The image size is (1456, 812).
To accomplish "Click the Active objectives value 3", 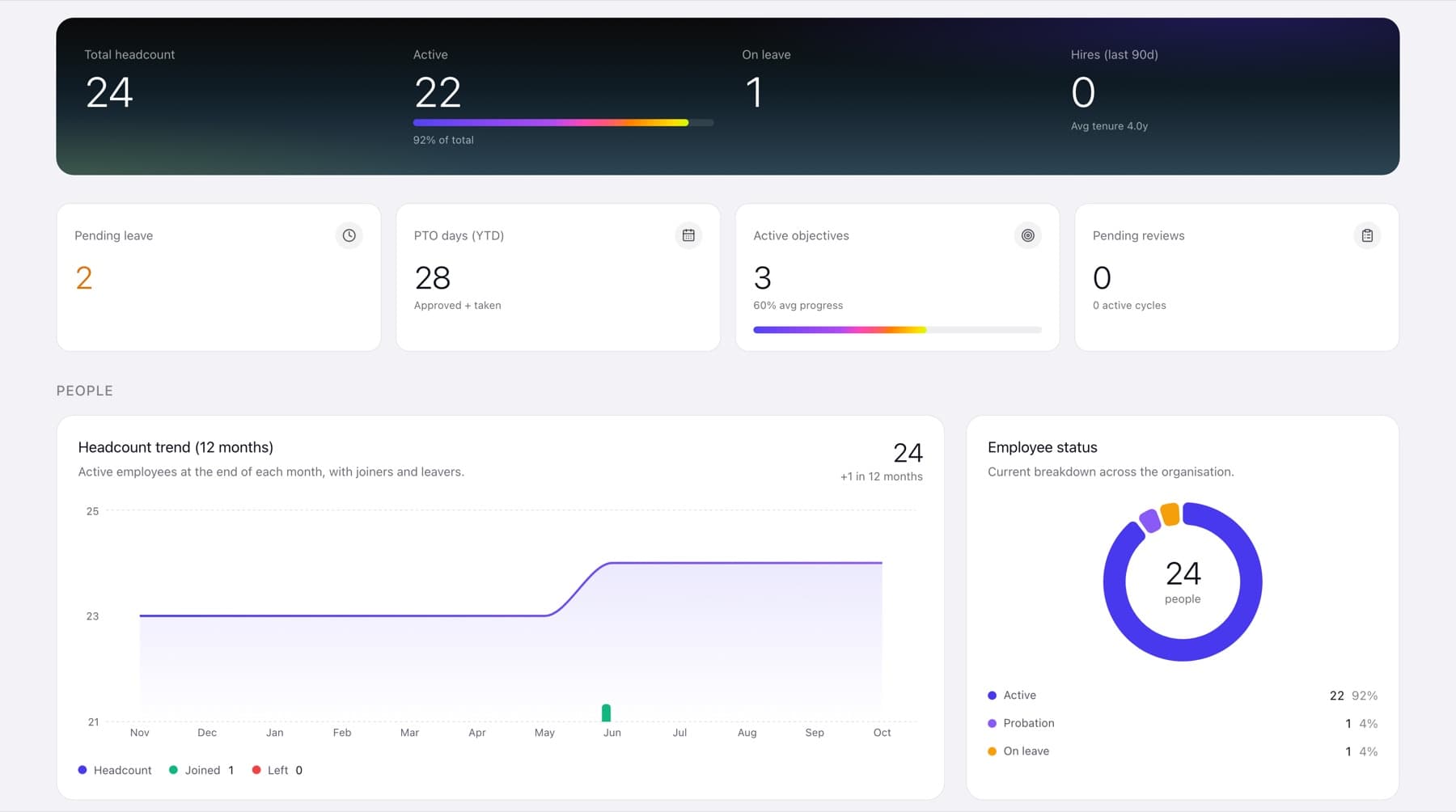I will click(762, 278).
